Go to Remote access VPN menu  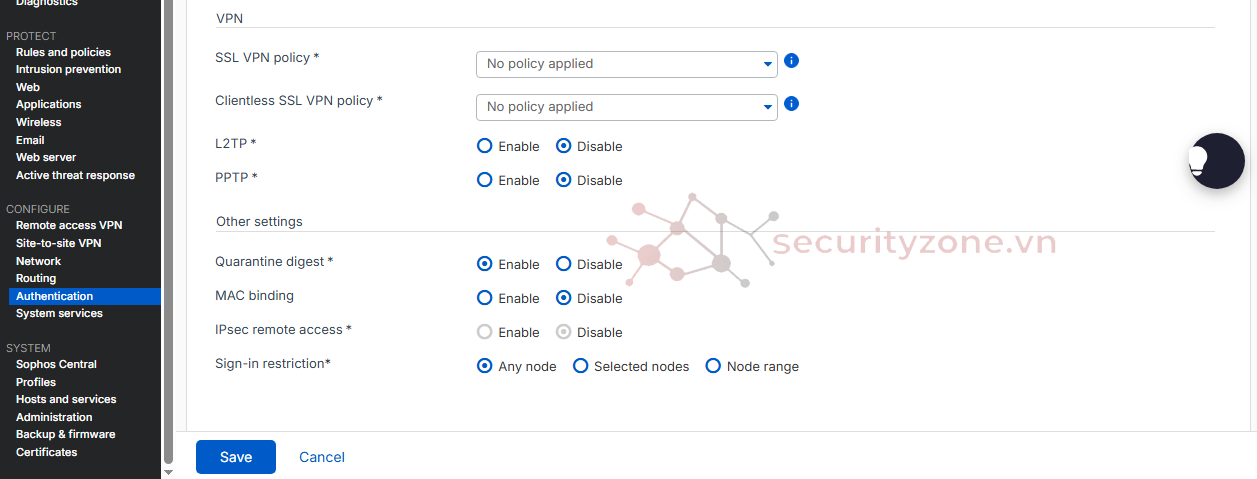tap(69, 226)
